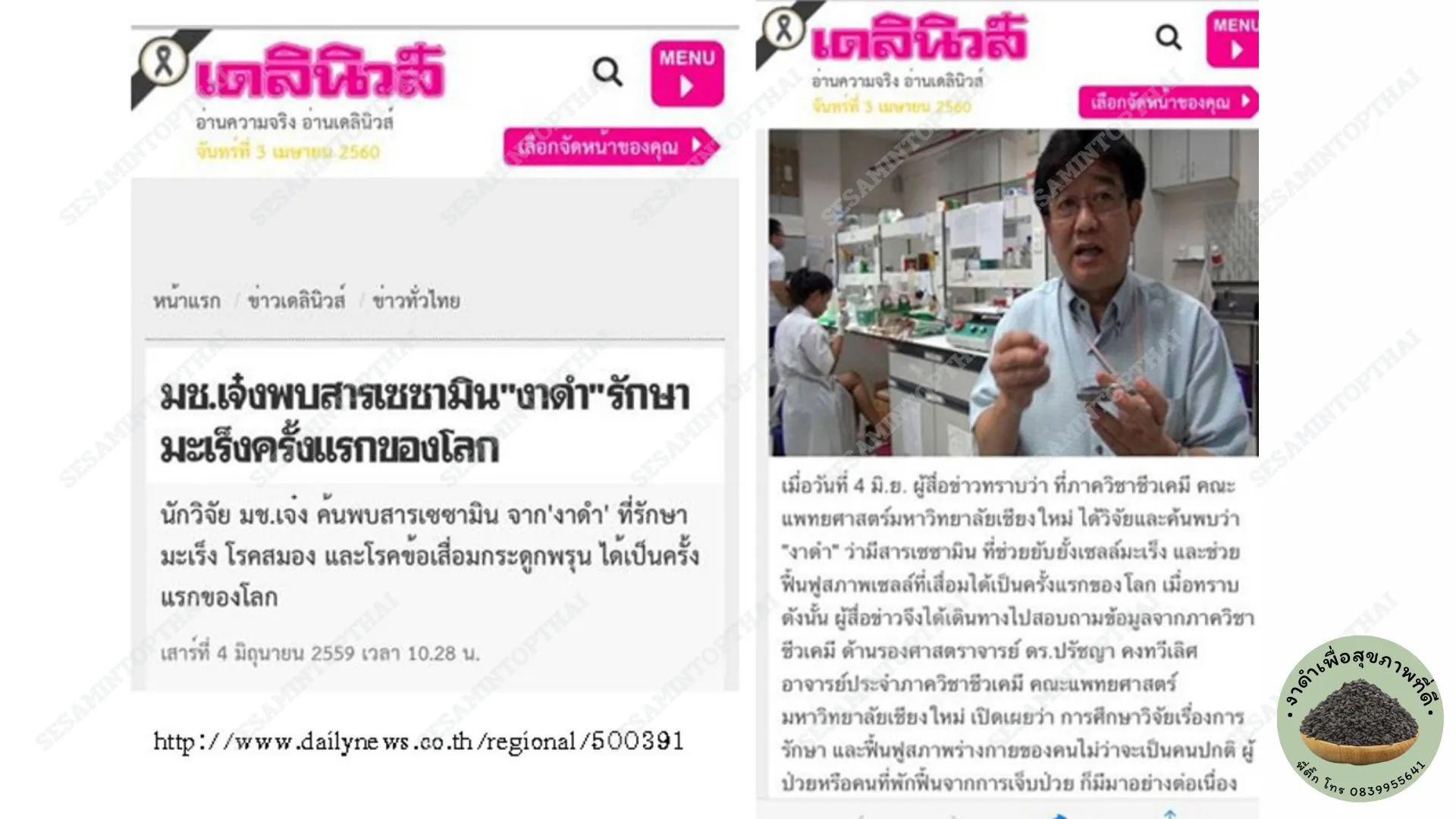The width and height of the screenshot is (1456, 819).
Task: Click the headline about sesamin black sesame
Action: [x=425, y=422]
